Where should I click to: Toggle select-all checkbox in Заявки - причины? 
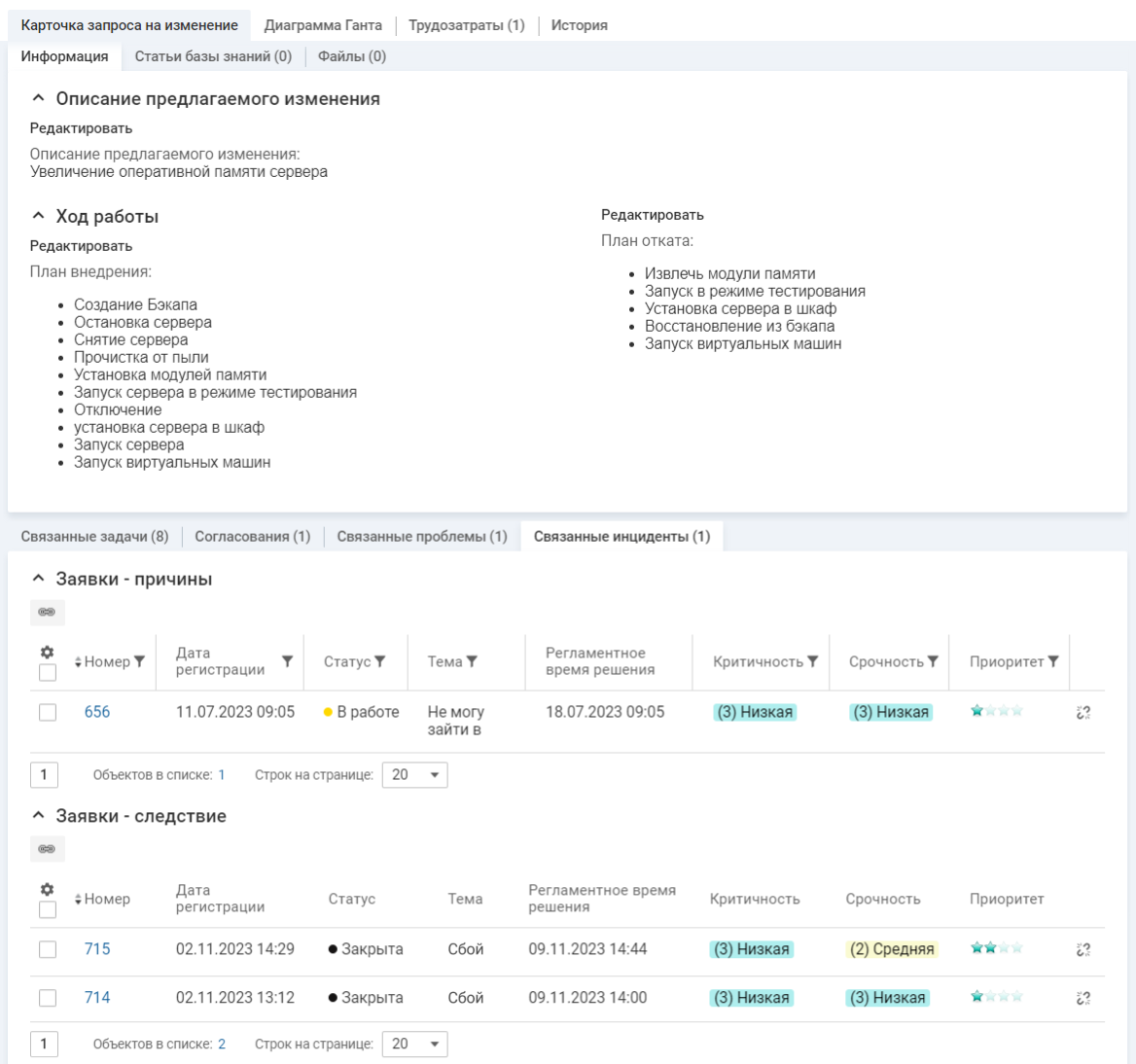[x=47, y=673]
